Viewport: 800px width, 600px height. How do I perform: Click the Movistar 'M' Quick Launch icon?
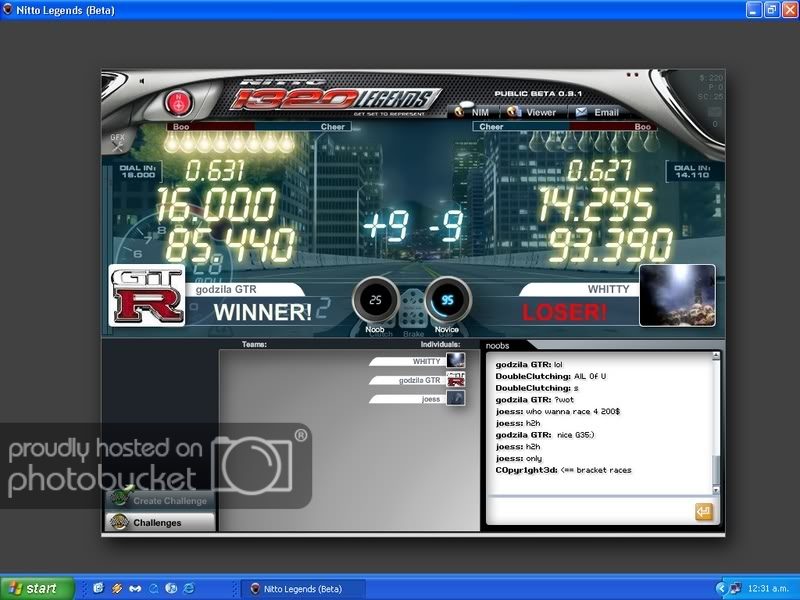[x=135, y=588]
